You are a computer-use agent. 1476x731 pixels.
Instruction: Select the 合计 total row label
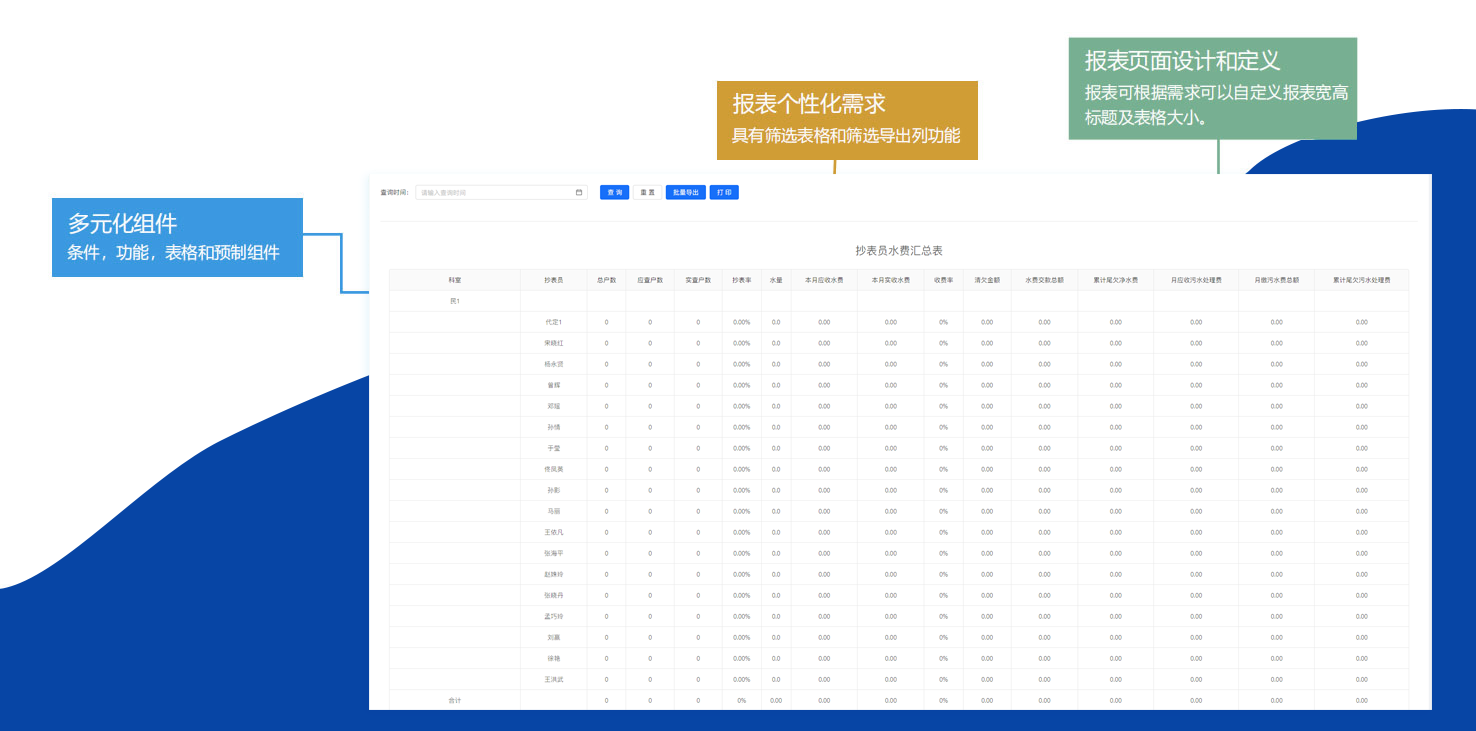tap(455, 700)
